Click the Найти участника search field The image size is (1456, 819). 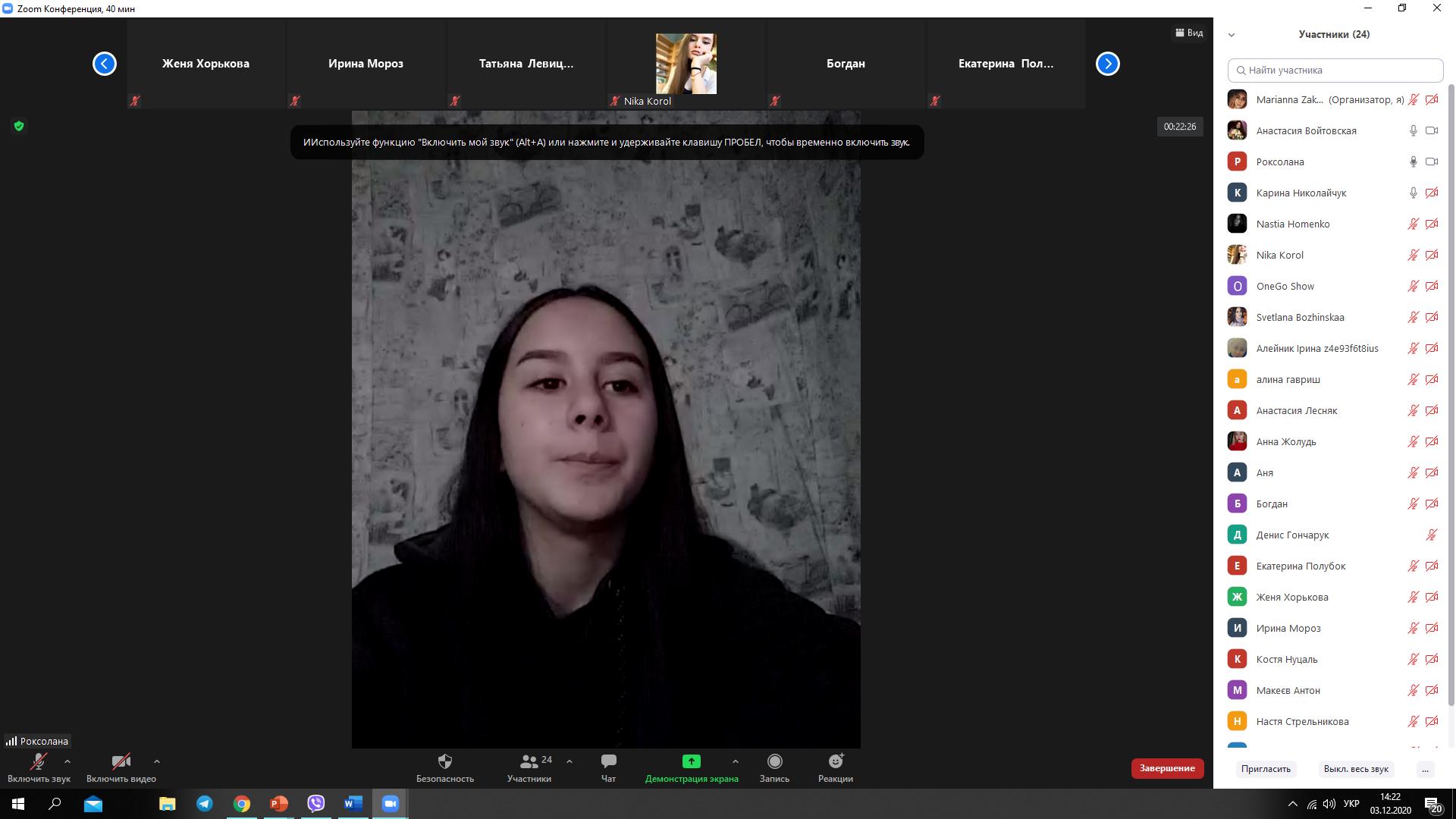point(1335,71)
